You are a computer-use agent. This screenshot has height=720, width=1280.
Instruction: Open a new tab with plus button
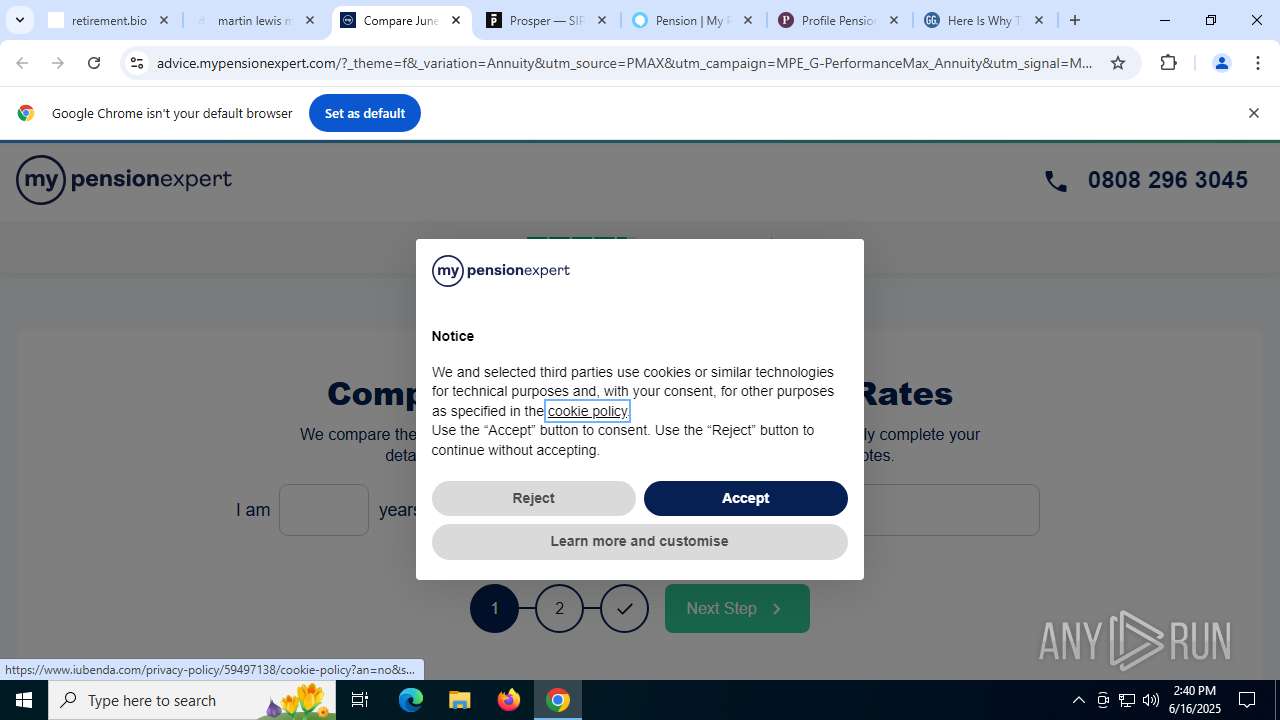click(x=1075, y=20)
